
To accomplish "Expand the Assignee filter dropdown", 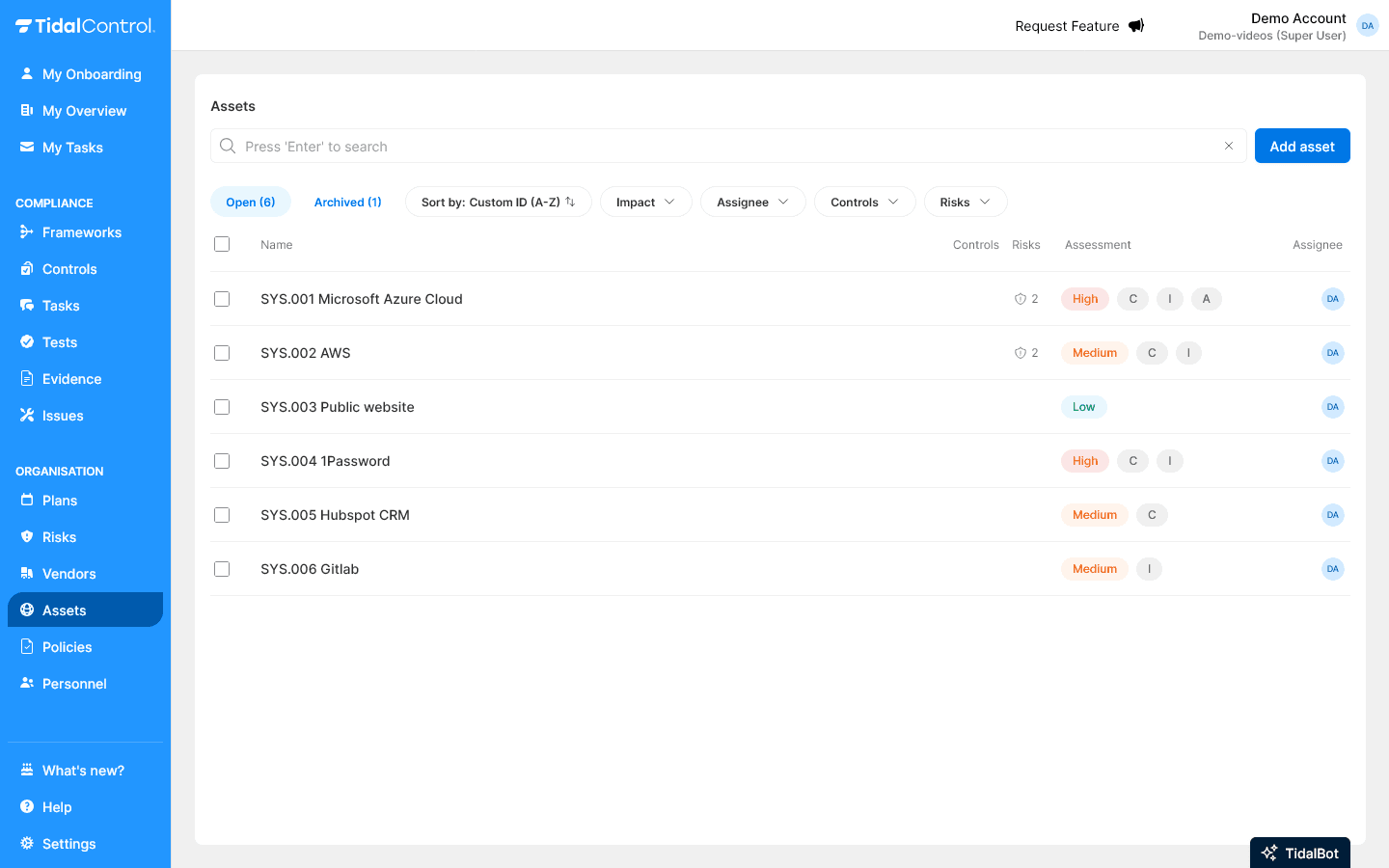I will click(752, 202).
